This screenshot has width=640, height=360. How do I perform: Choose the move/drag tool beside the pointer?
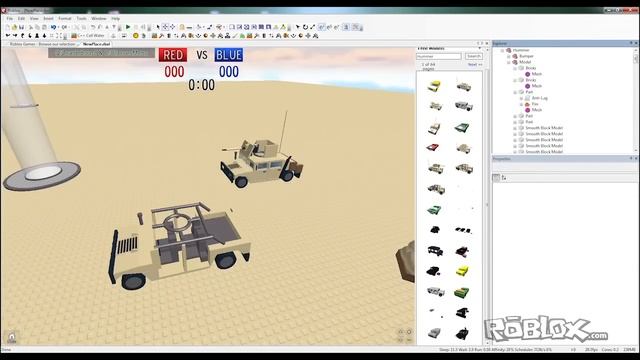tap(165, 27)
